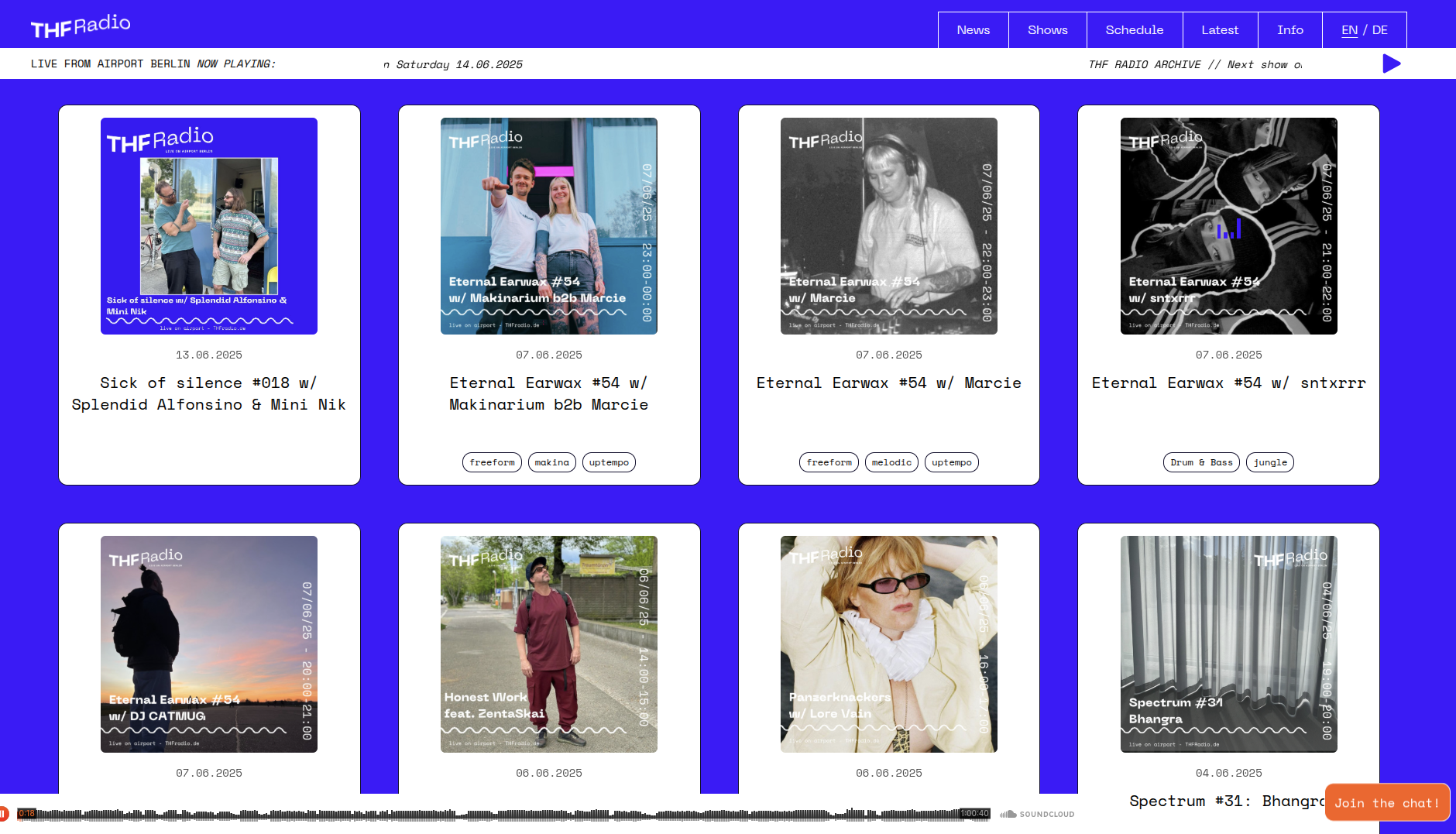Switch language to DE
The image size is (1456, 834).
(x=1379, y=29)
